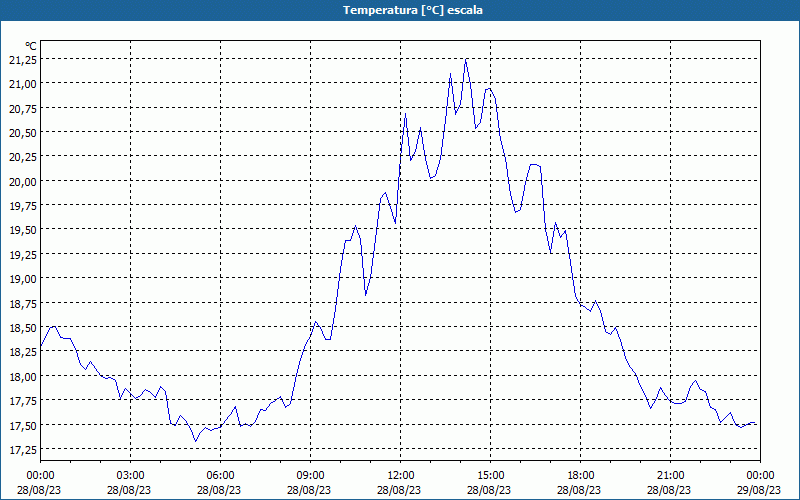Pick the 17,25 y-axis label
Viewport: 800px width, 500px height.
tap(23, 450)
